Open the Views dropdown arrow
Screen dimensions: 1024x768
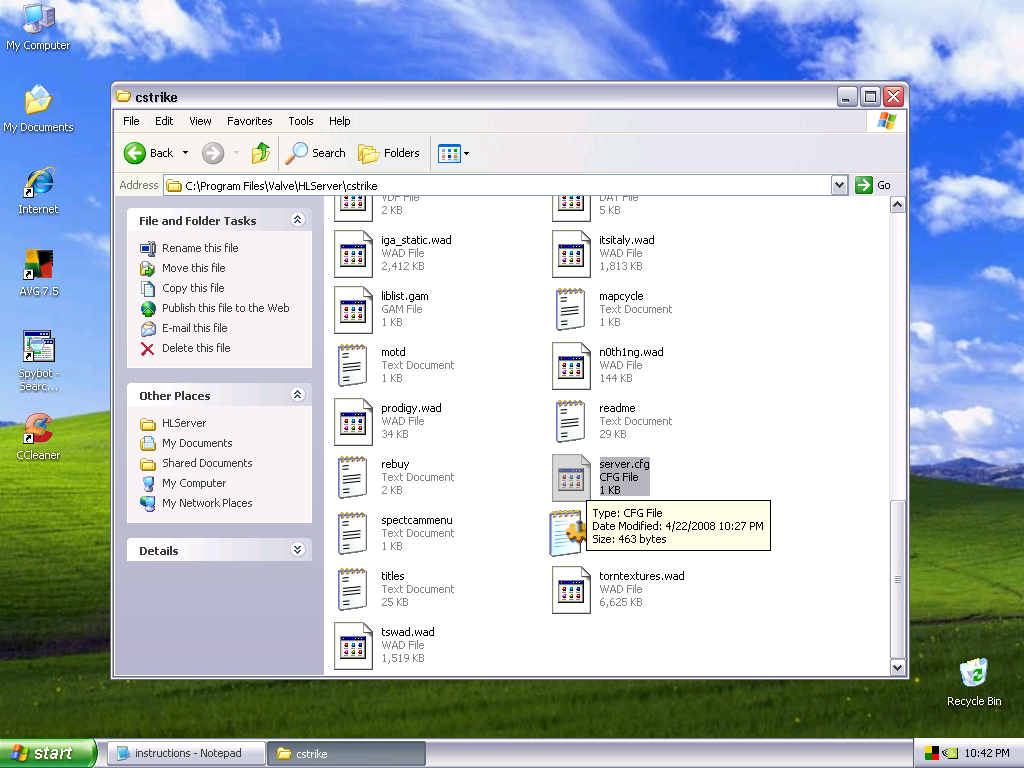[466, 153]
